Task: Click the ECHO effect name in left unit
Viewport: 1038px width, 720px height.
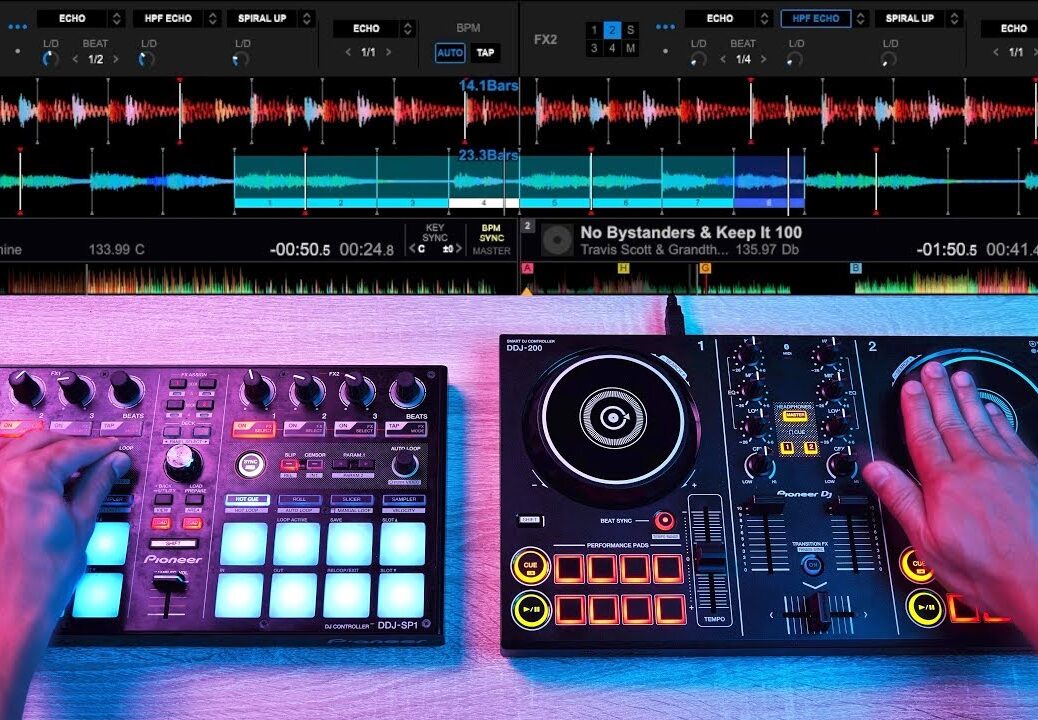Action: pos(72,19)
